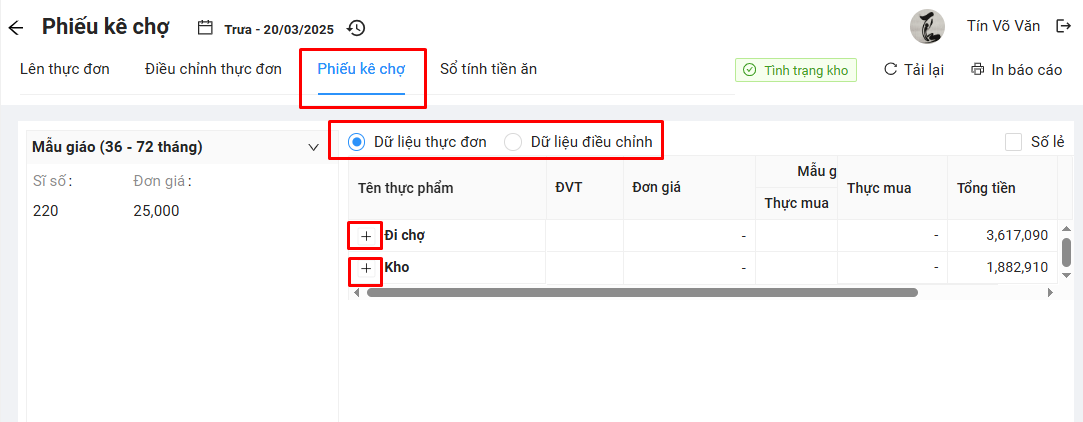Select the Dữ liệu điều chỉnh radio button
Image resolution: width=1083 pixels, height=422 pixels.
tap(513, 142)
